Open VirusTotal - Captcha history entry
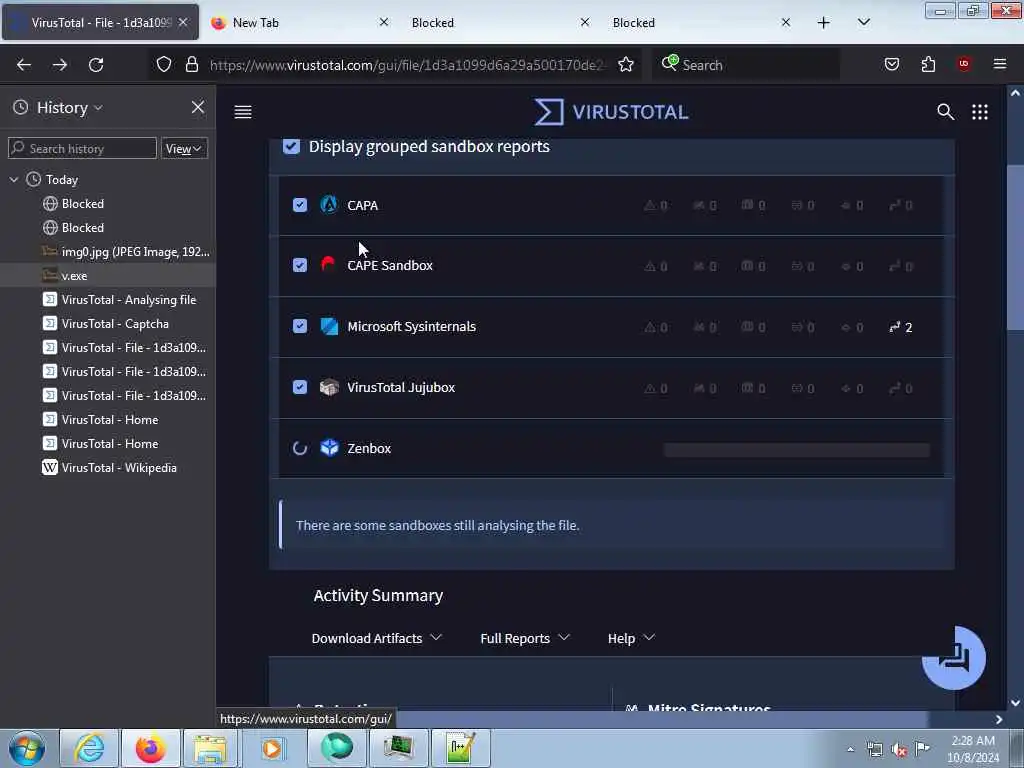The height and width of the screenshot is (768, 1024). coord(108,324)
